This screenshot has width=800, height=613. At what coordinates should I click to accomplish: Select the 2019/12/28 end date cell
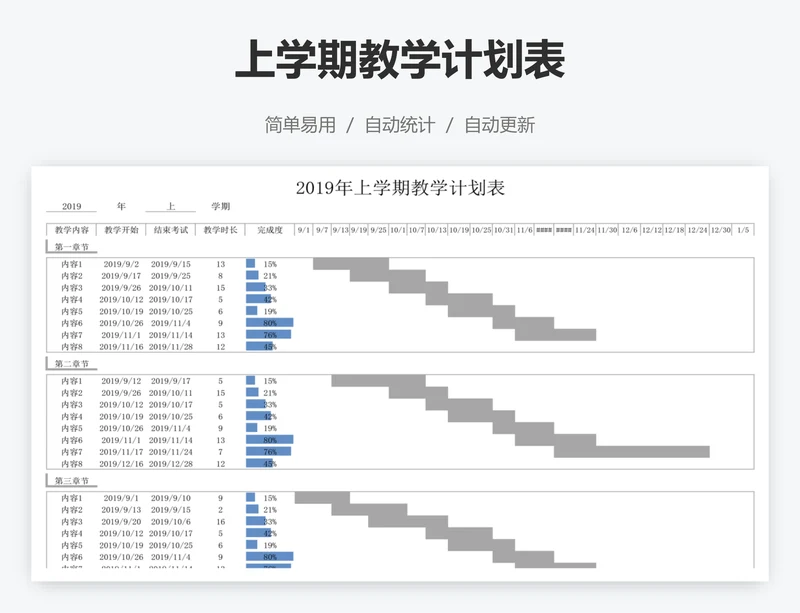[x=170, y=463]
